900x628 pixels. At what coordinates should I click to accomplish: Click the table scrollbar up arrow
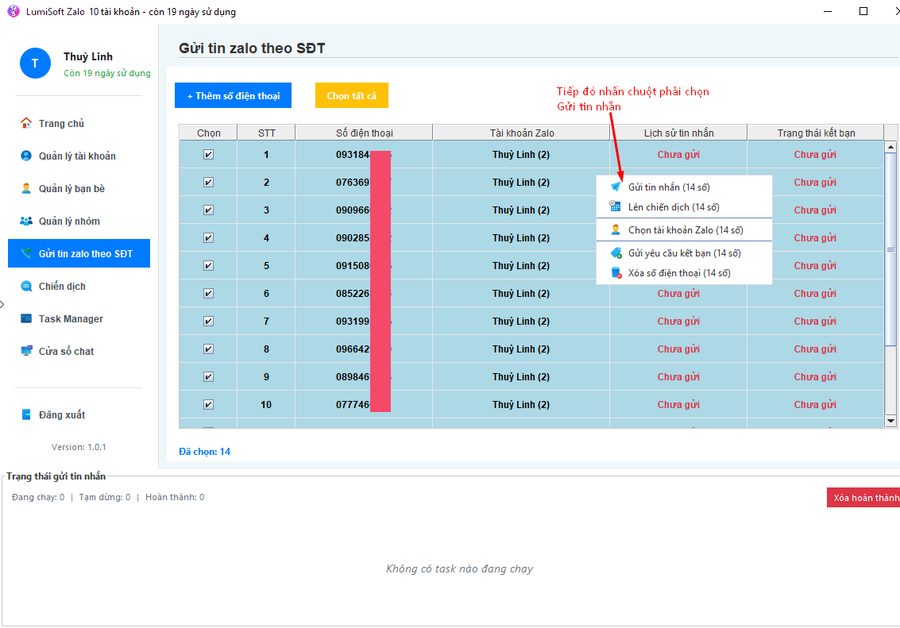click(891, 147)
